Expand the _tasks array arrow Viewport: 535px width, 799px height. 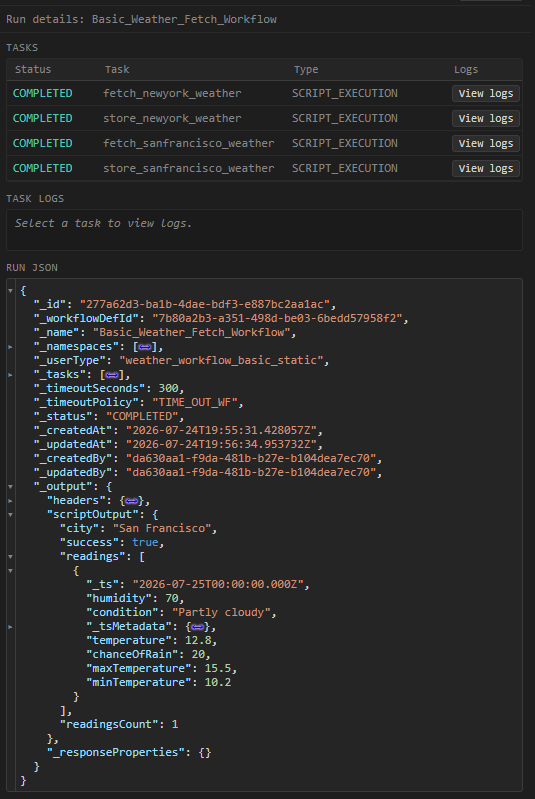[10, 375]
